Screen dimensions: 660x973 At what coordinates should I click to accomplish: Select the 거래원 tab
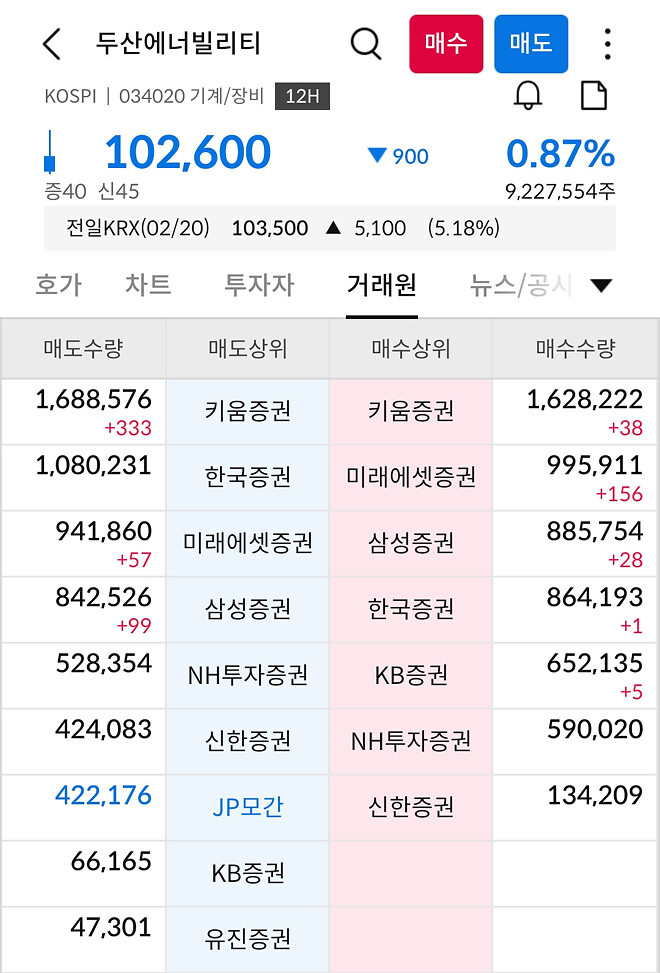coord(381,285)
